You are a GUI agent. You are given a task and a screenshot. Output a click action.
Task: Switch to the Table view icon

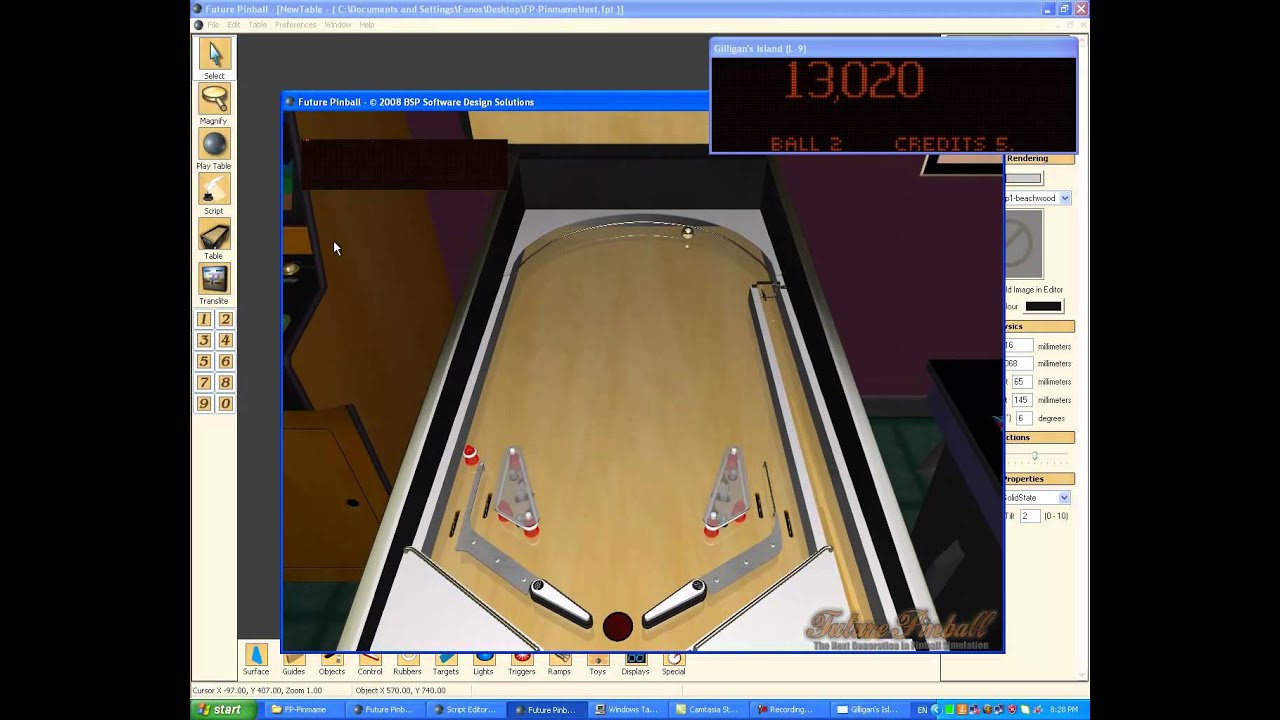coord(214,234)
